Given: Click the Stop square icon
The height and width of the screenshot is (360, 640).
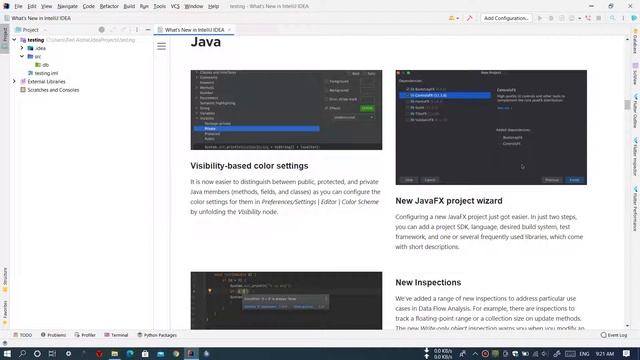Looking at the screenshot, I should (599, 18).
